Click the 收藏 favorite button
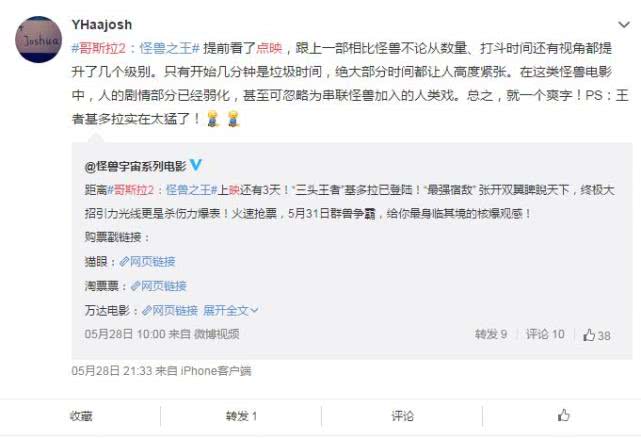This screenshot has width=641, height=439. tap(81, 416)
